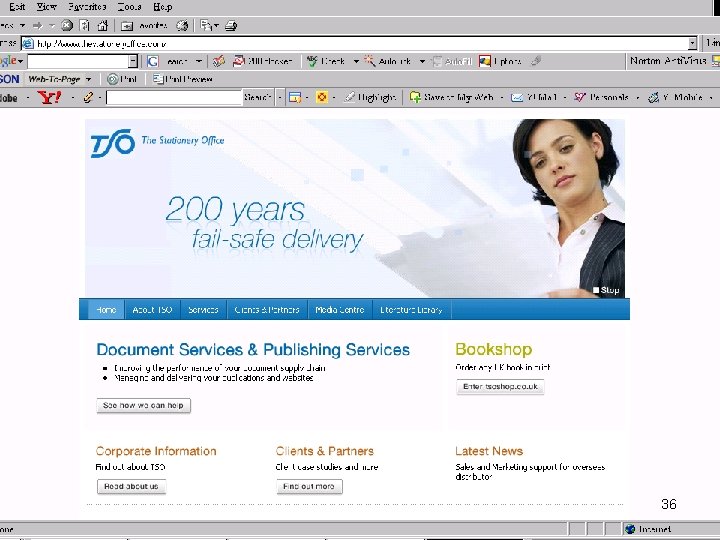Click the Yahoo! logo icon
Image resolution: width=720 pixels, height=540 pixels.
49,97
